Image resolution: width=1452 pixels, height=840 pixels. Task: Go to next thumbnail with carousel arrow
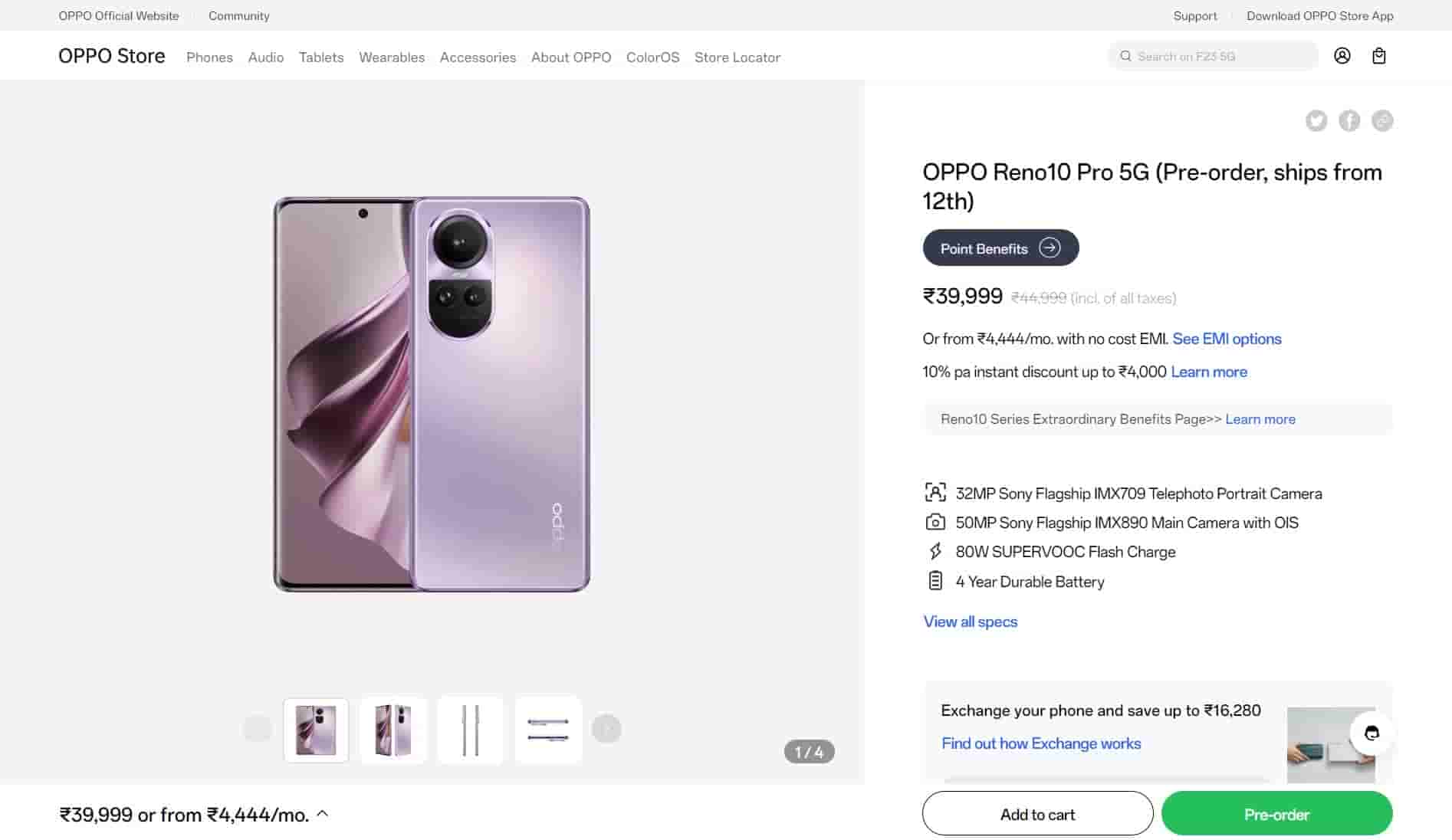606,729
